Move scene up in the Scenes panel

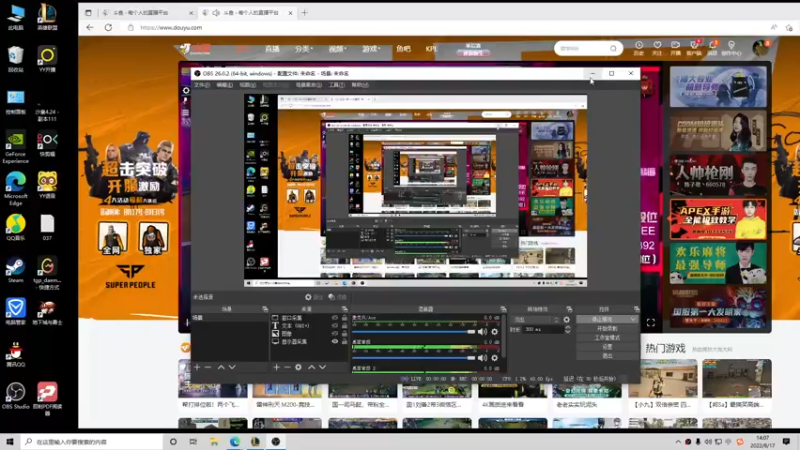tap(221, 367)
